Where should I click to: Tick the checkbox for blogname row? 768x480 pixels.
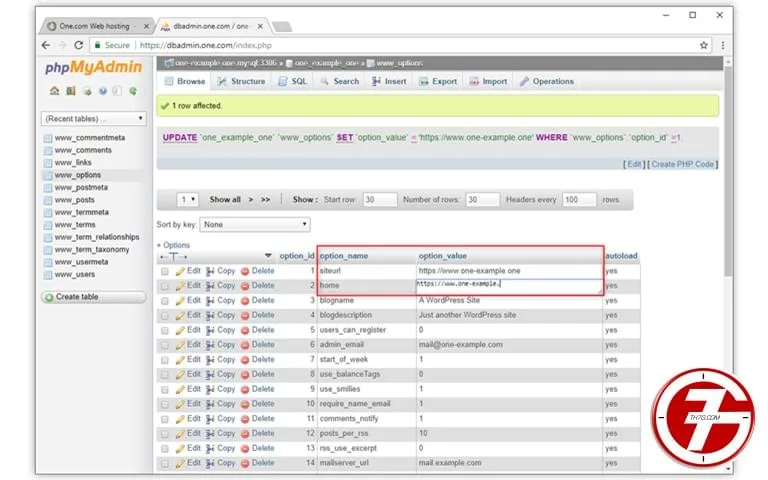pos(165,301)
